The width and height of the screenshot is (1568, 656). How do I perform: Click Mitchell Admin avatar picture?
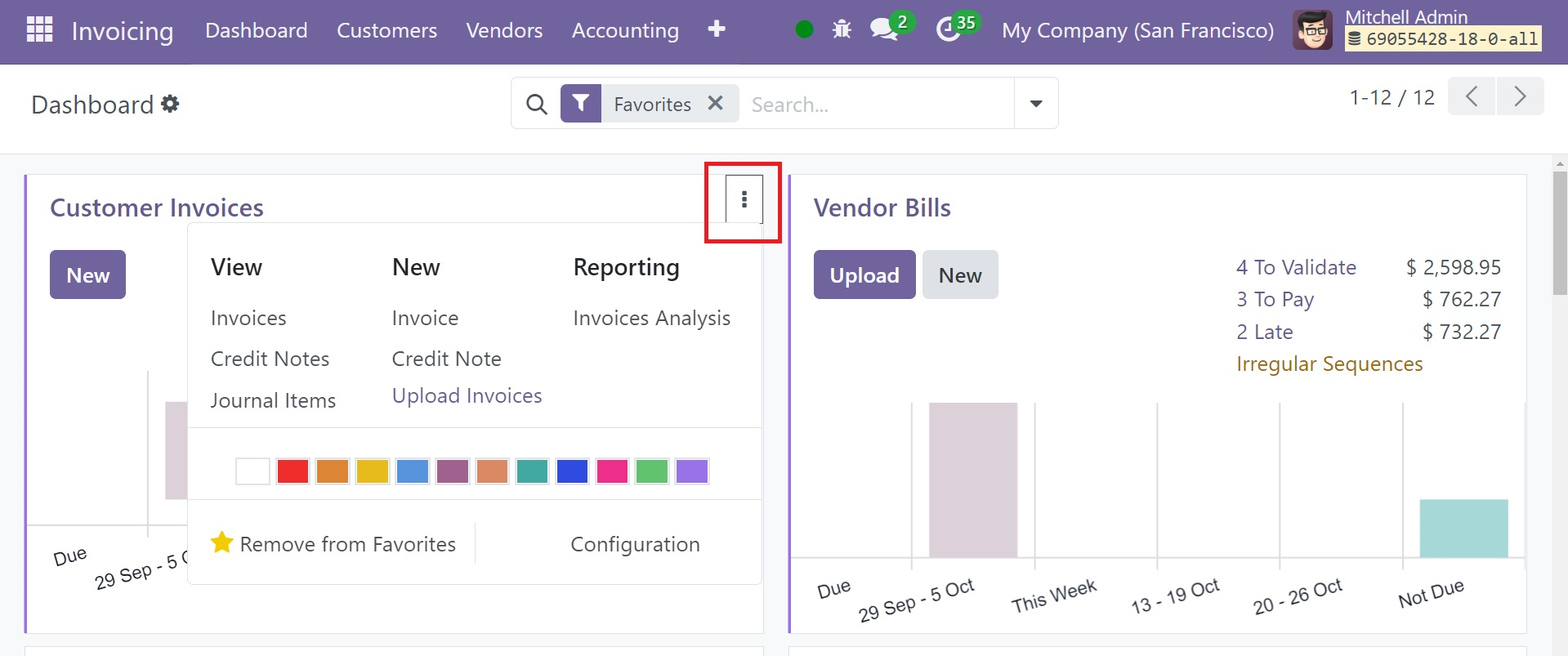1312,30
